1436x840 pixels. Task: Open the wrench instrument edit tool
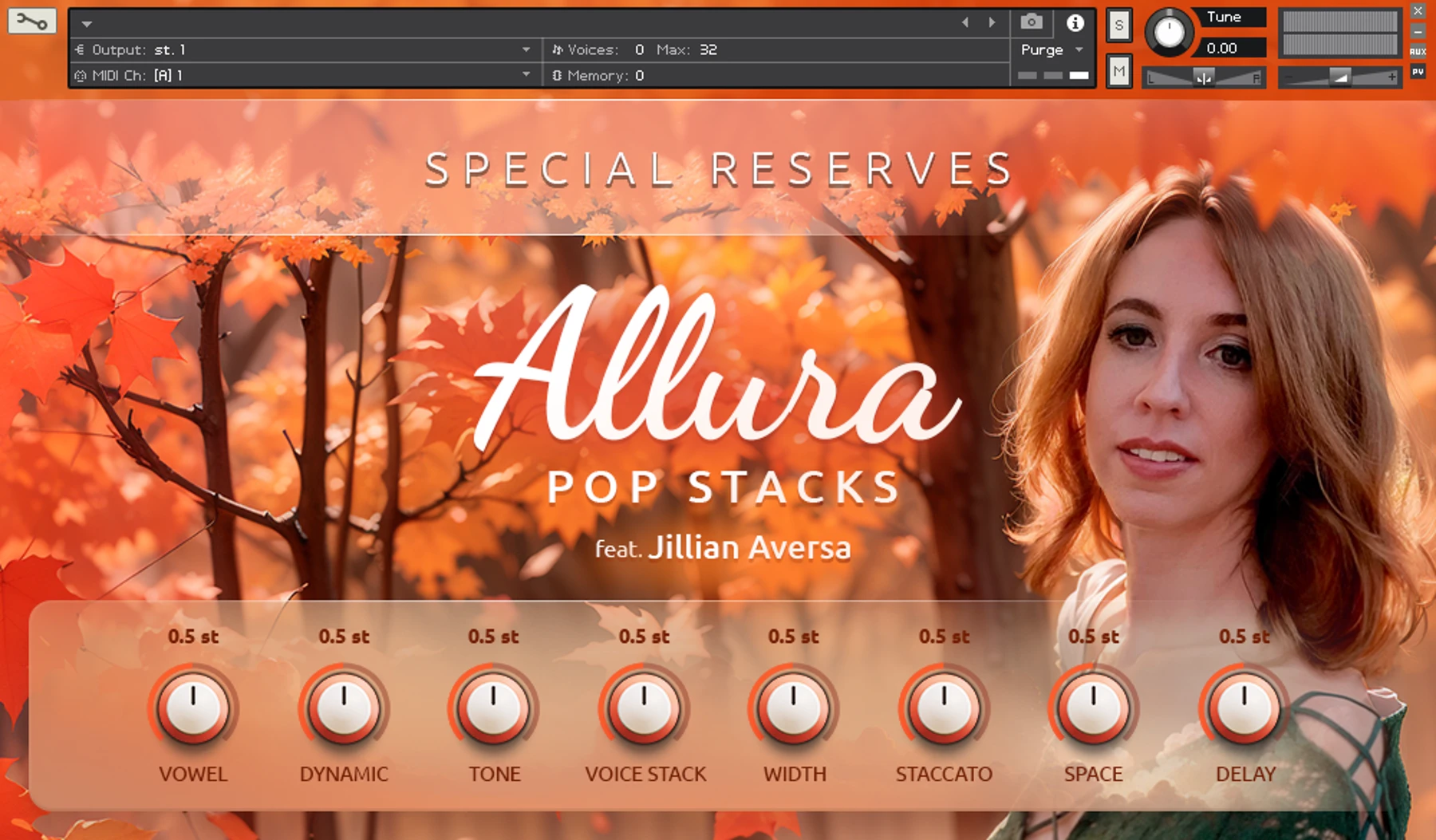tap(32, 22)
